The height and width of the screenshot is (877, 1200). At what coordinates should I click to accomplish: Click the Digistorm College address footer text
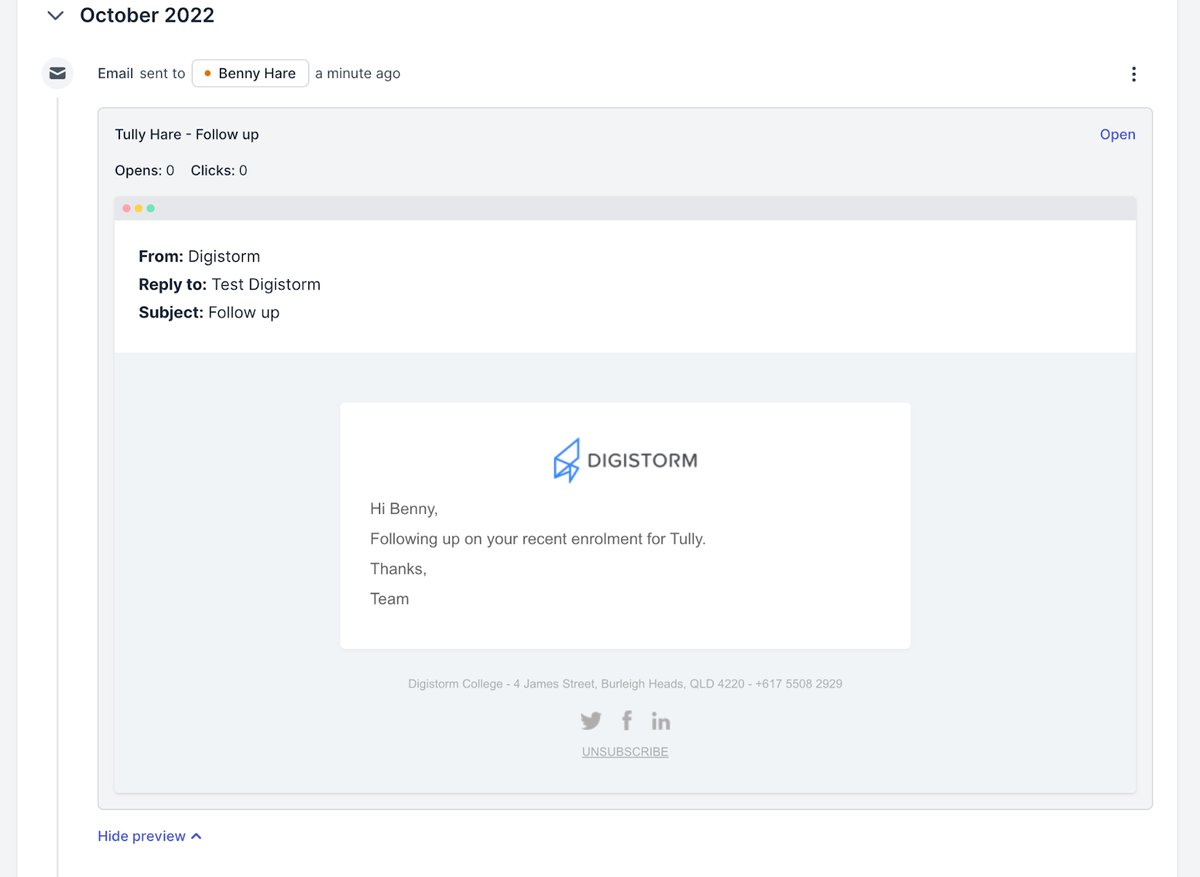pos(625,684)
